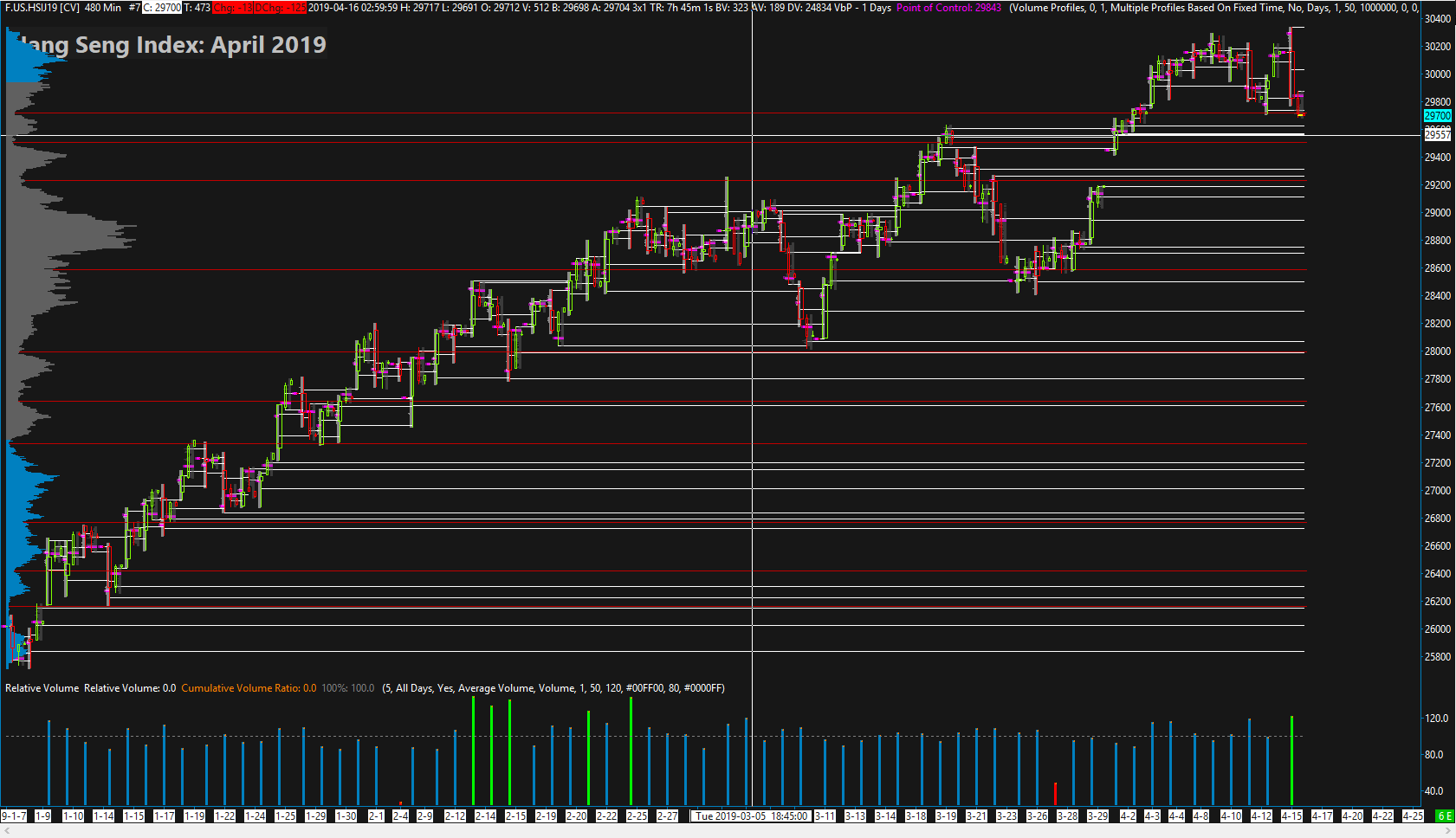Click the 'F.US.HSIJ19 [CV]' symbol text in header
Image resolution: width=1456 pixels, height=838 pixels.
42,8
